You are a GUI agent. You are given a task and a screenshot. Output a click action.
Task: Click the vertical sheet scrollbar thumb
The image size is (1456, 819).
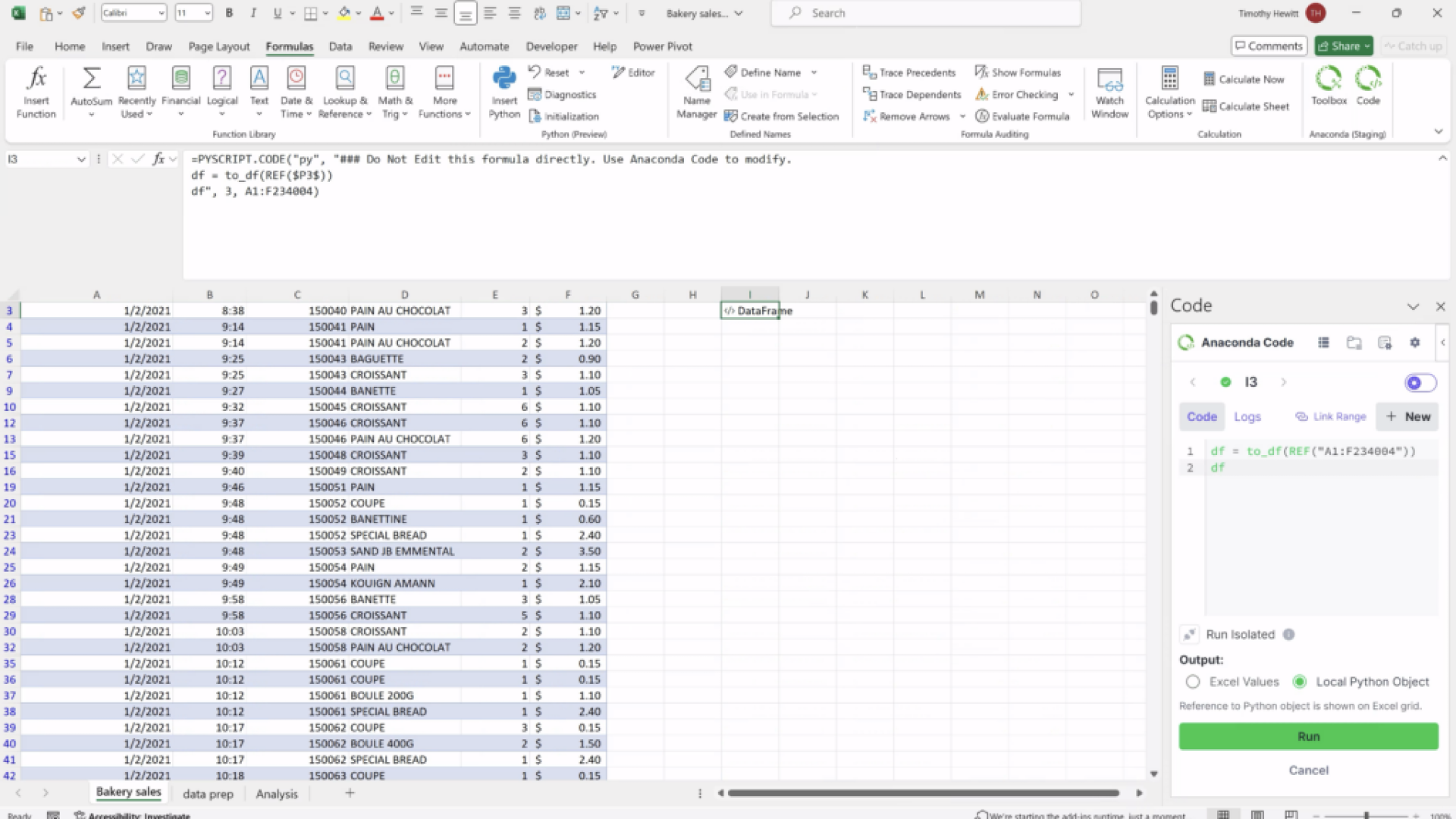click(x=1153, y=307)
